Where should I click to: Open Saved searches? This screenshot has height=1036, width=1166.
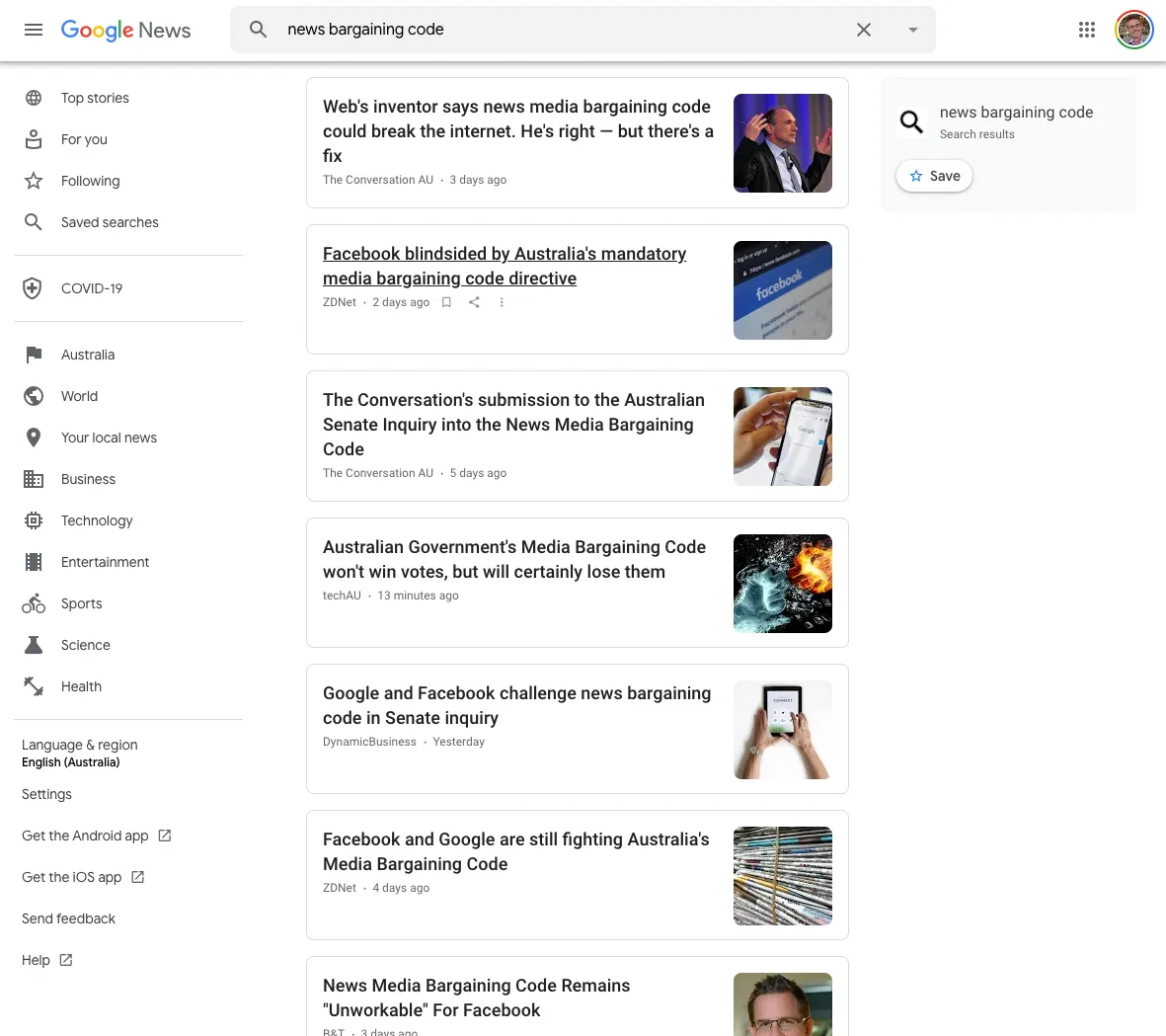[110, 222]
